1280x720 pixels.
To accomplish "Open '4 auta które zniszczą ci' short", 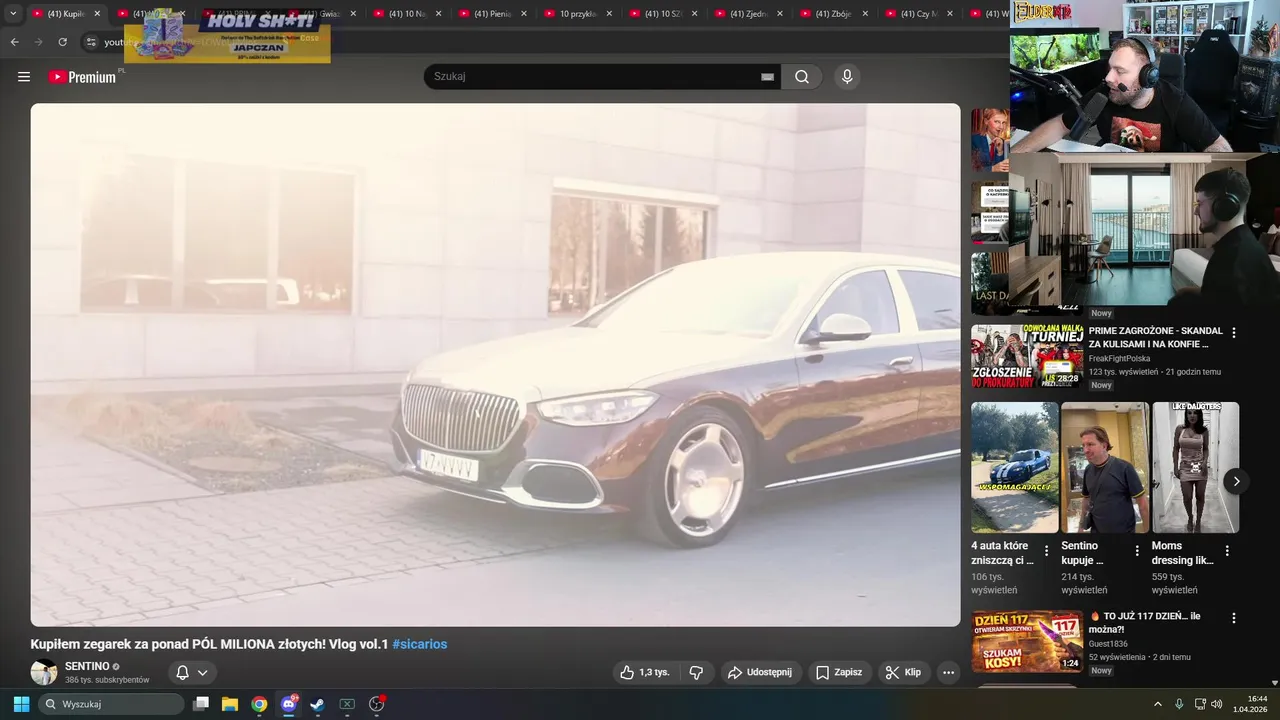I will tap(1014, 467).
